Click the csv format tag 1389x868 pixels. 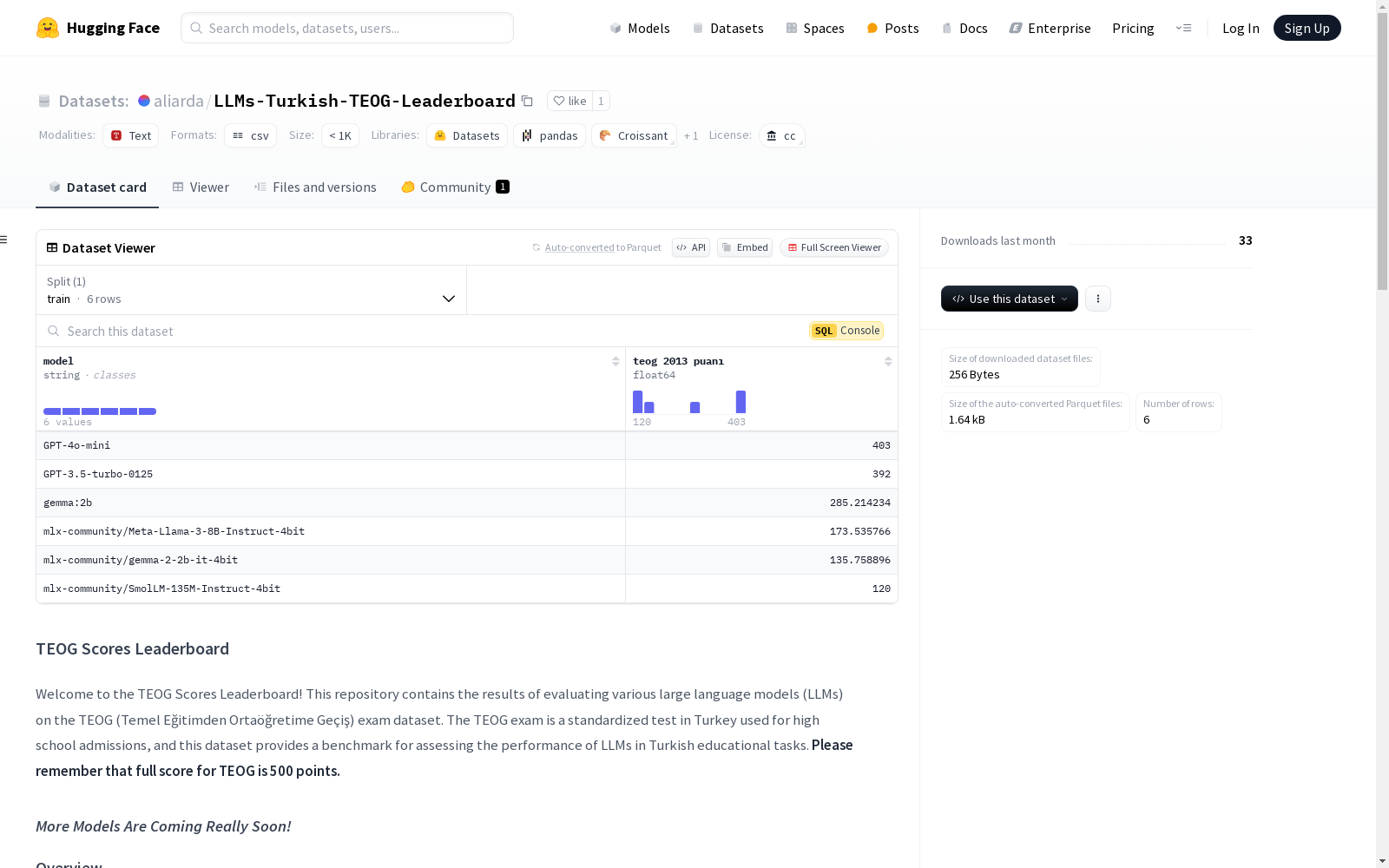[251, 135]
